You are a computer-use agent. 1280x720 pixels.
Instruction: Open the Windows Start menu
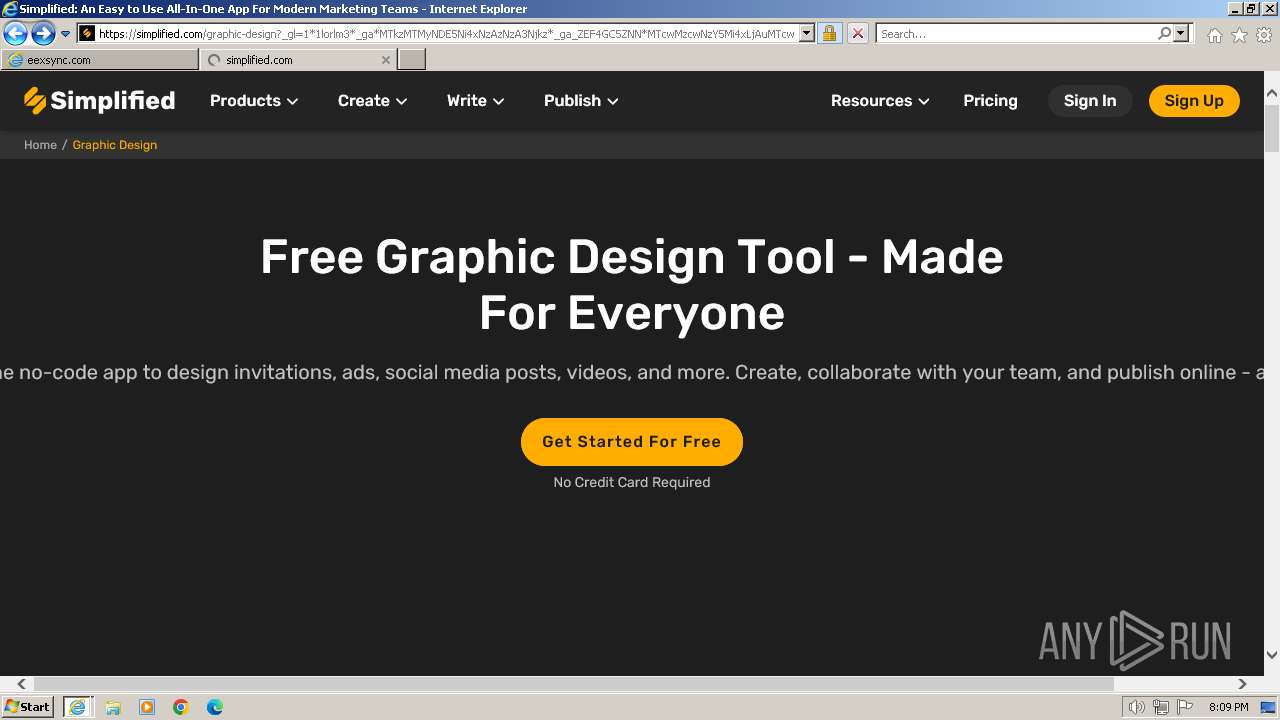27,706
